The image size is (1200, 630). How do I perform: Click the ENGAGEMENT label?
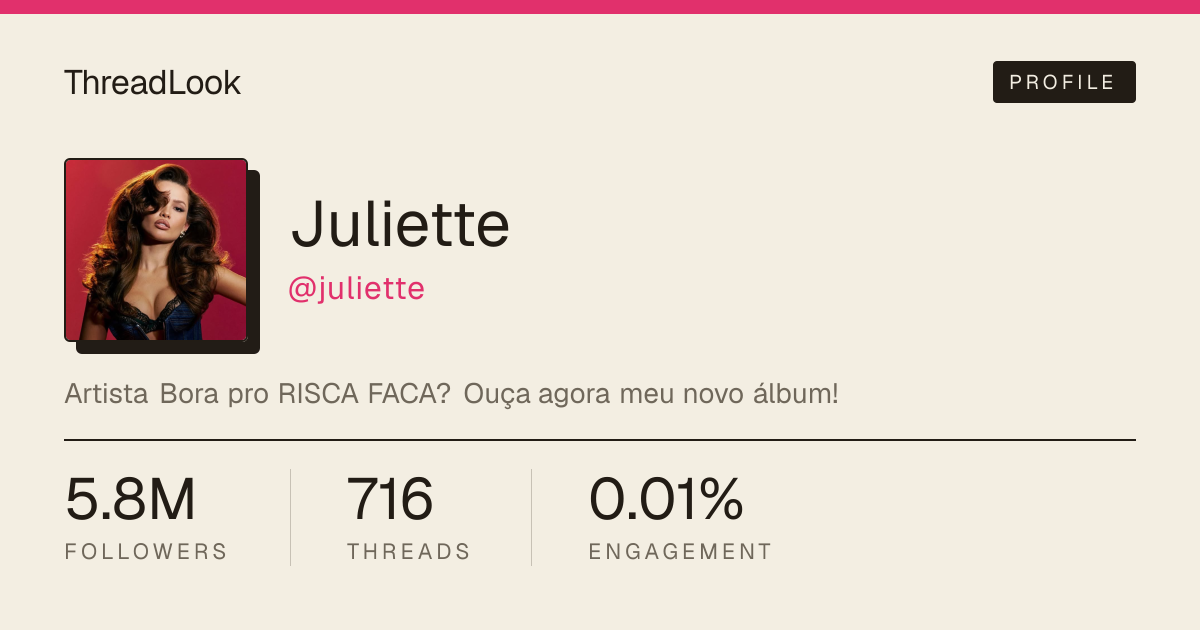(x=680, y=552)
